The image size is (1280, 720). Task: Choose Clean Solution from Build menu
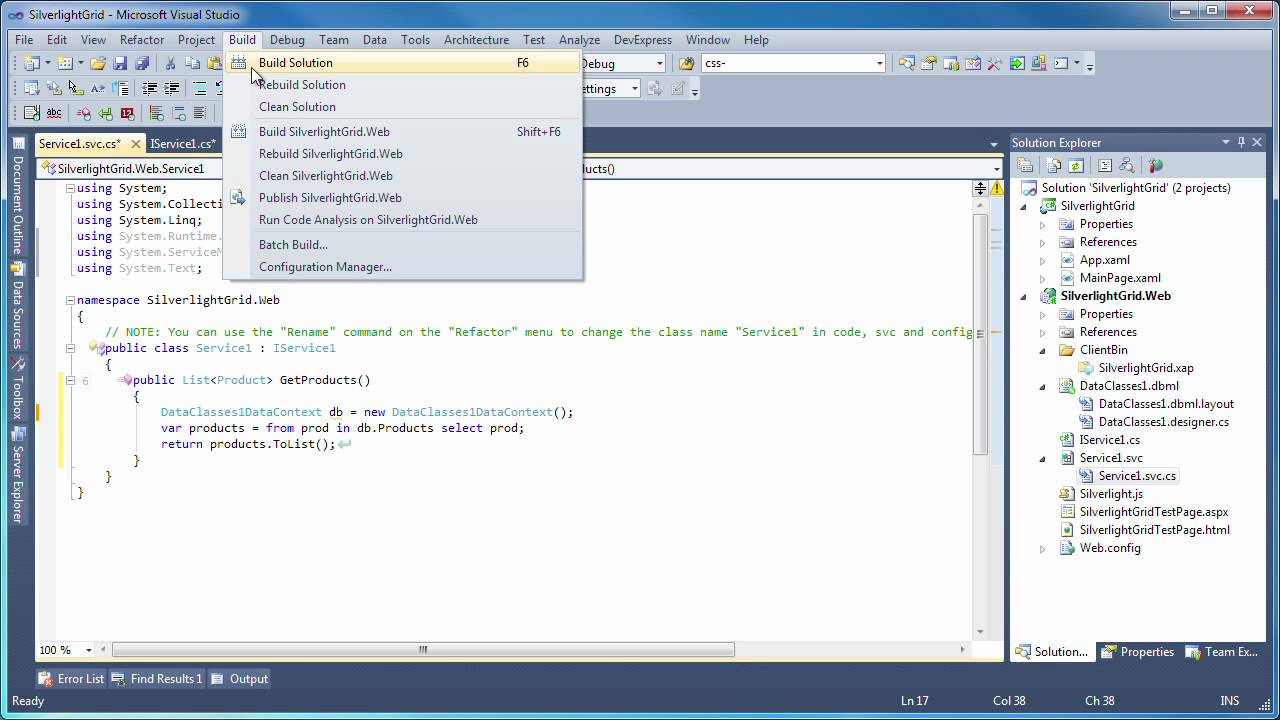(297, 107)
